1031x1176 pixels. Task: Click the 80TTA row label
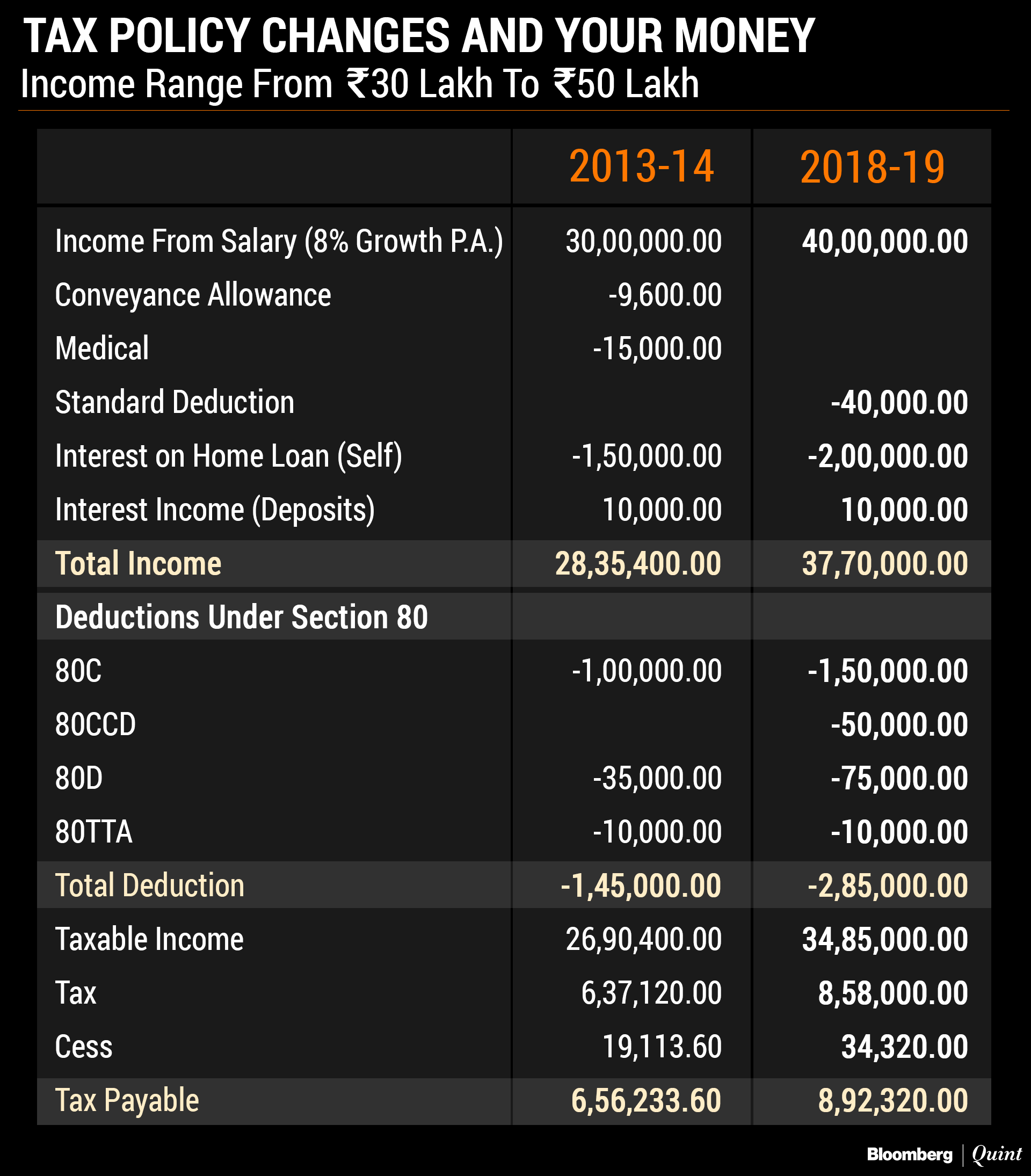tap(94, 832)
